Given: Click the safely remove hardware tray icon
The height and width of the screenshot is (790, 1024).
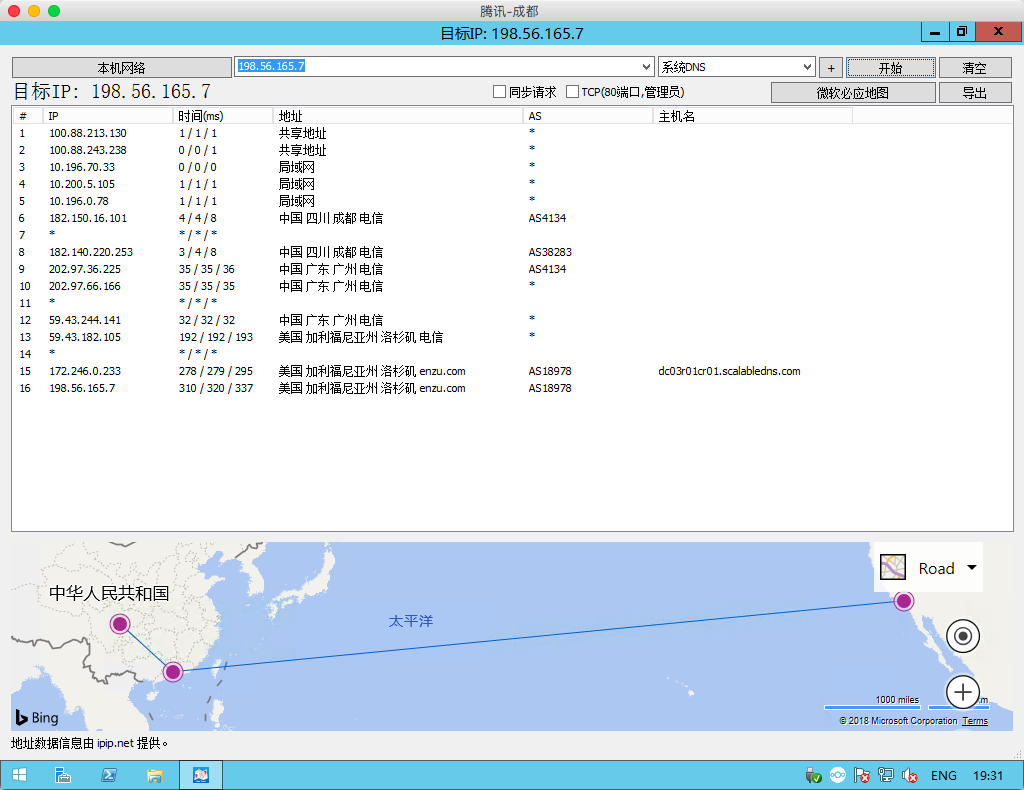Looking at the screenshot, I should [x=813, y=776].
